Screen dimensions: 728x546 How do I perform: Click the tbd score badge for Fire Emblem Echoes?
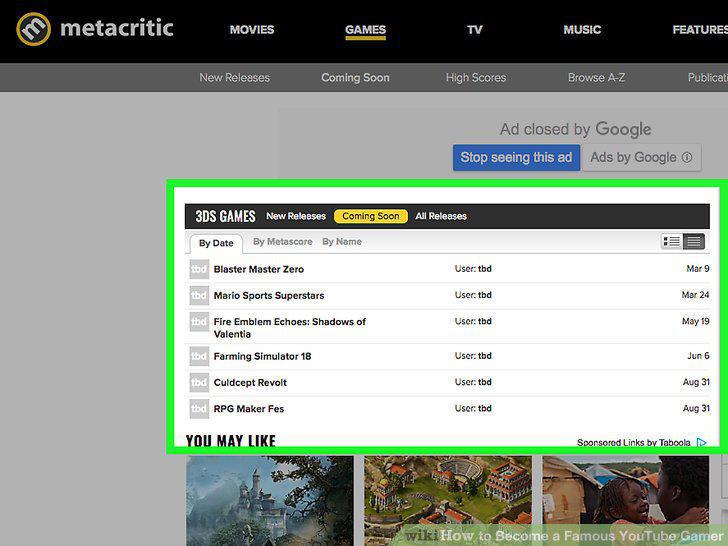click(x=199, y=322)
